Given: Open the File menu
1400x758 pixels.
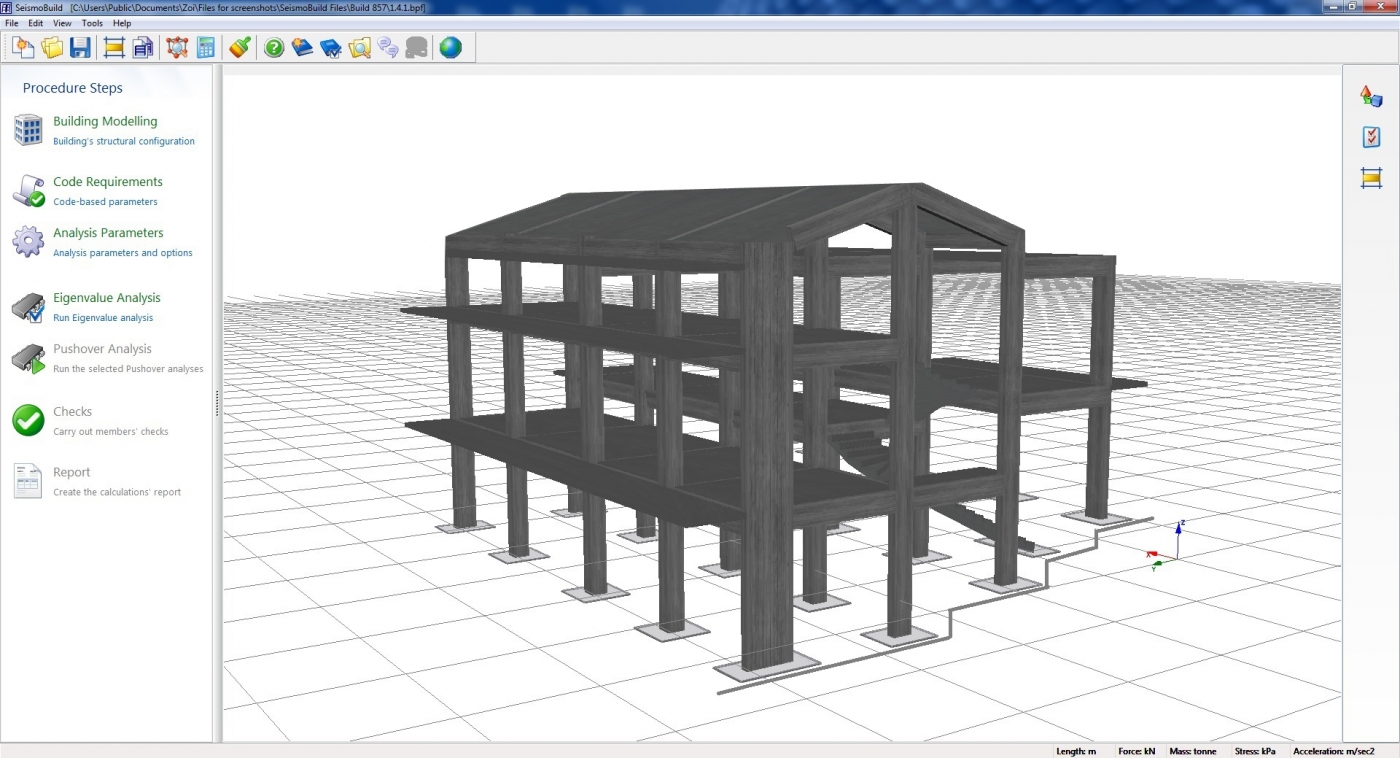Looking at the screenshot, I should point(12,23).
